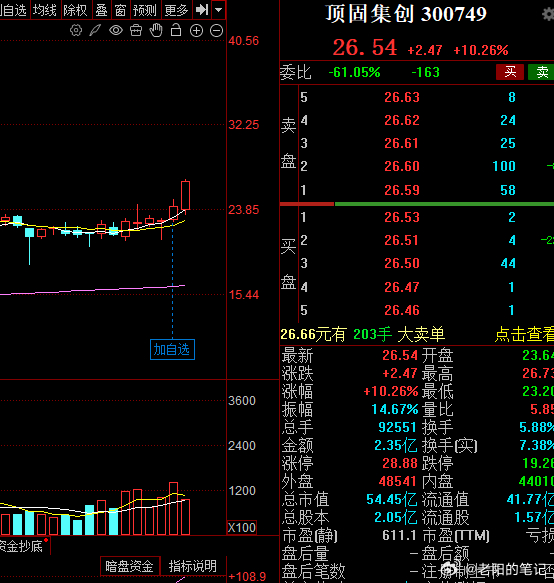554x583 pixels.
Task: Zoom out with minus circle icon
Action: point(216,30)
